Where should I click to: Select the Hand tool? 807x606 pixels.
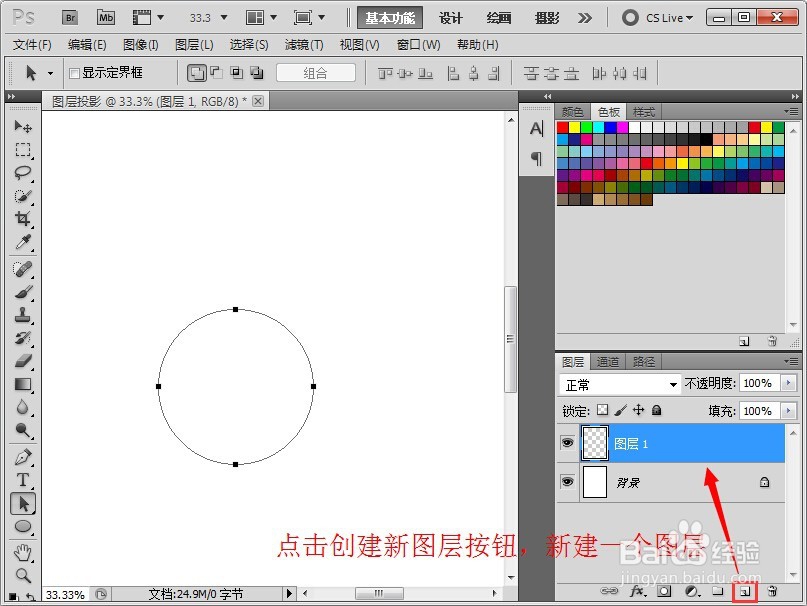(x=23, y=553)
